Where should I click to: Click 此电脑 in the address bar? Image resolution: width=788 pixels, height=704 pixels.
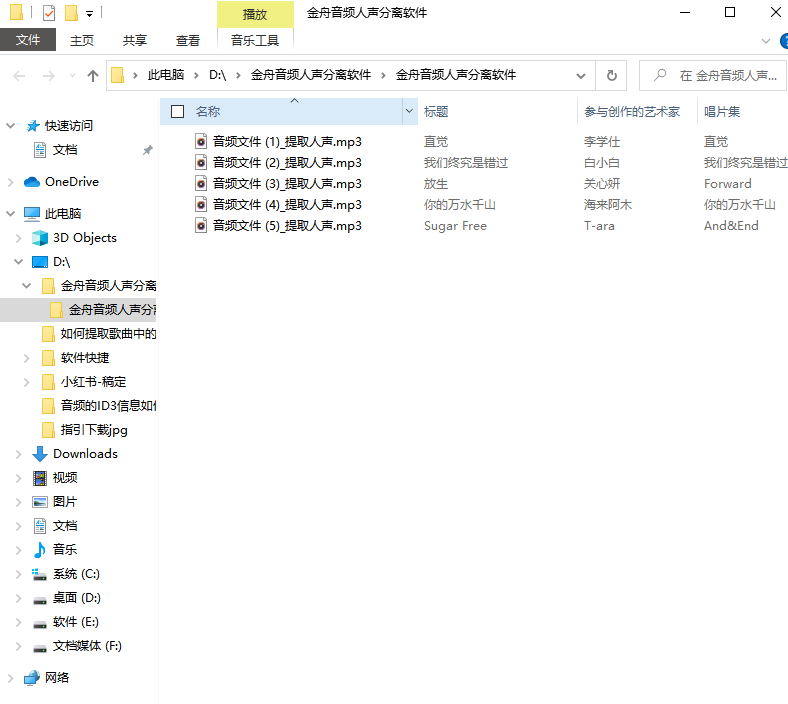166,75
